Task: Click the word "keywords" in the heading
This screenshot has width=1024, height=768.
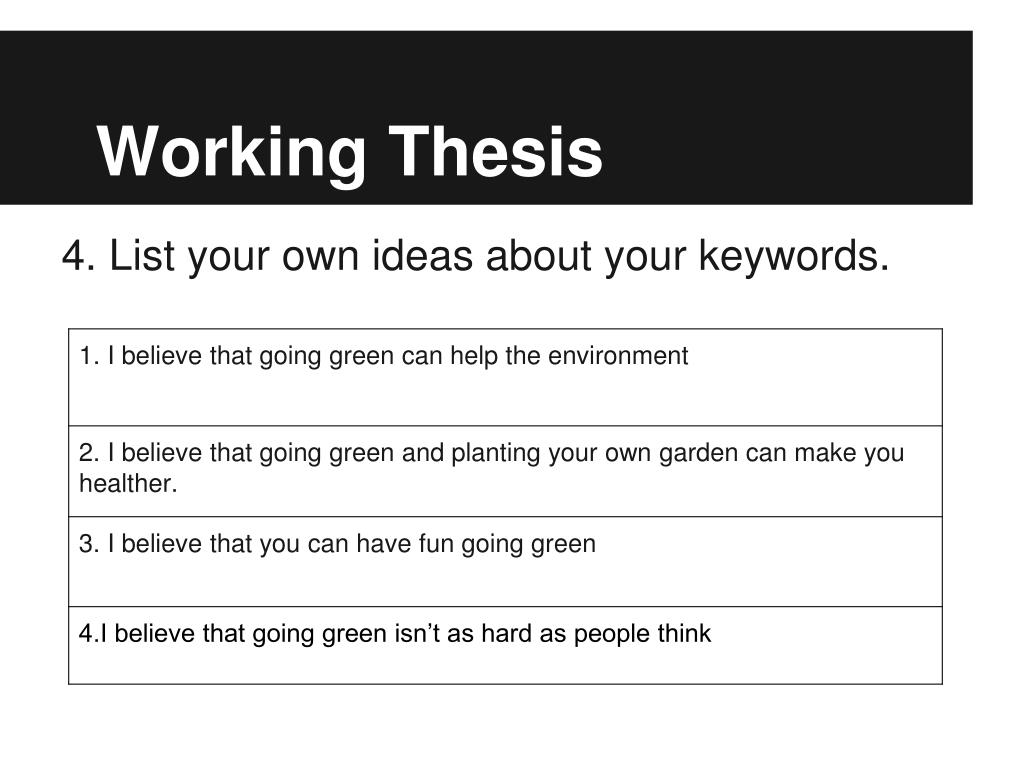Action: 793,255
